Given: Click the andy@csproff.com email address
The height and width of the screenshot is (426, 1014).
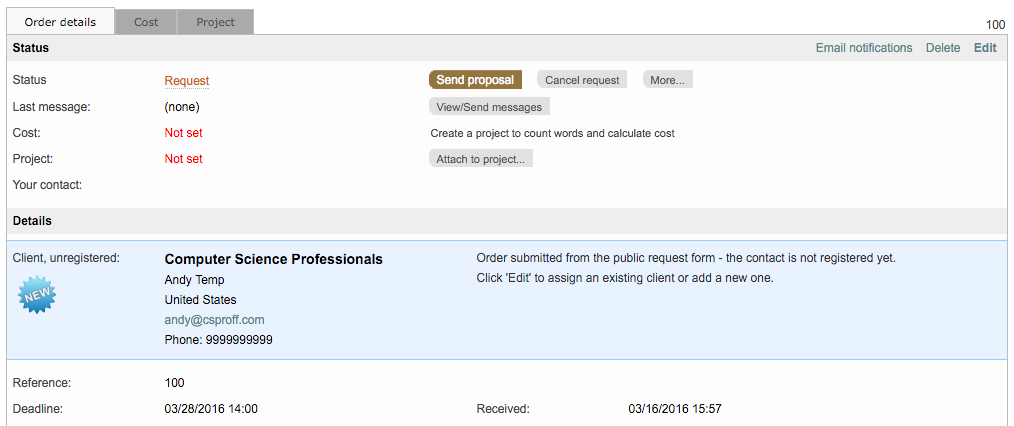Looking at the screenshot, I should (x=214, y=320).
